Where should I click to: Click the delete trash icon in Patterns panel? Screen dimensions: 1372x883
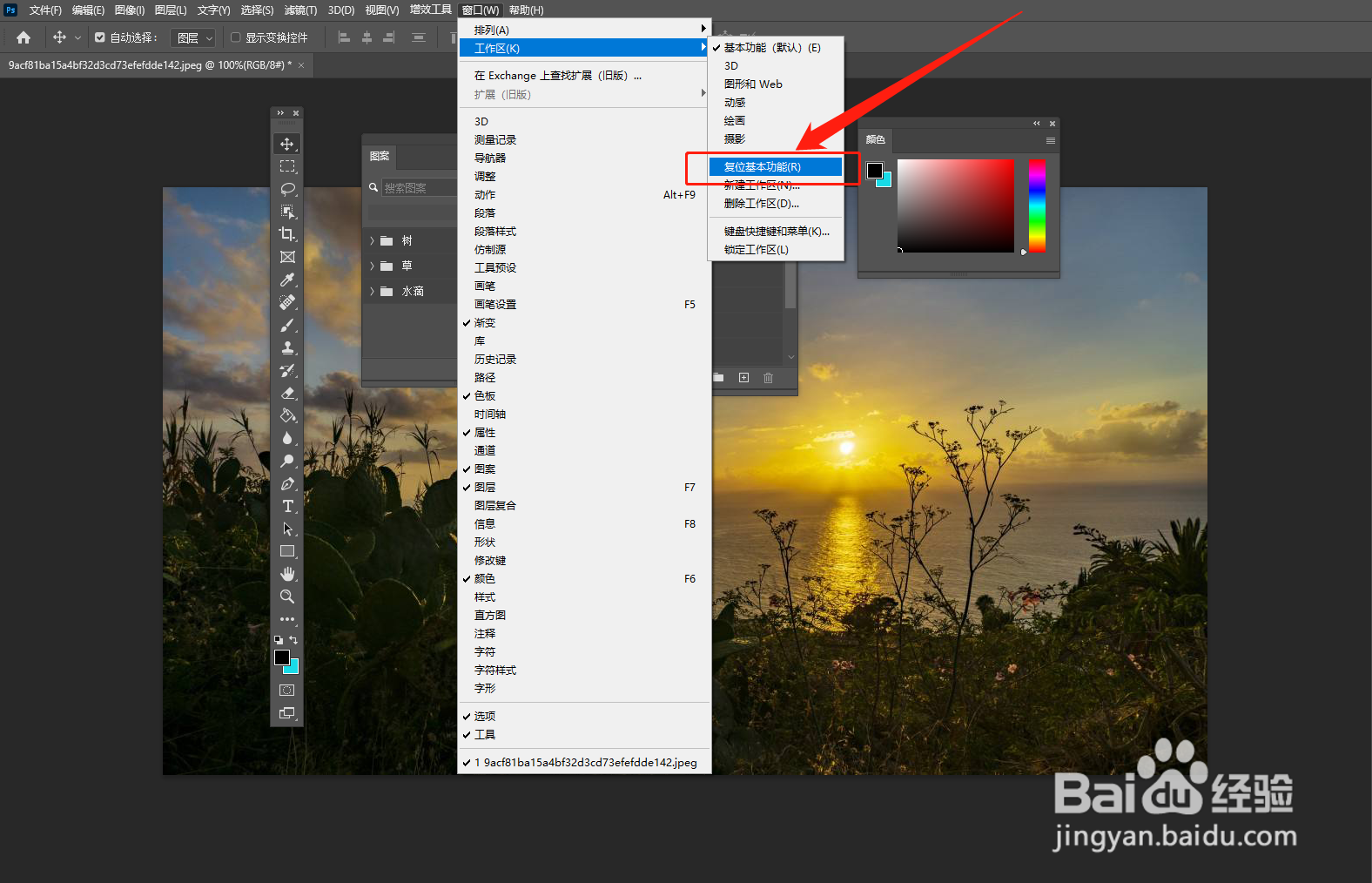768,378
